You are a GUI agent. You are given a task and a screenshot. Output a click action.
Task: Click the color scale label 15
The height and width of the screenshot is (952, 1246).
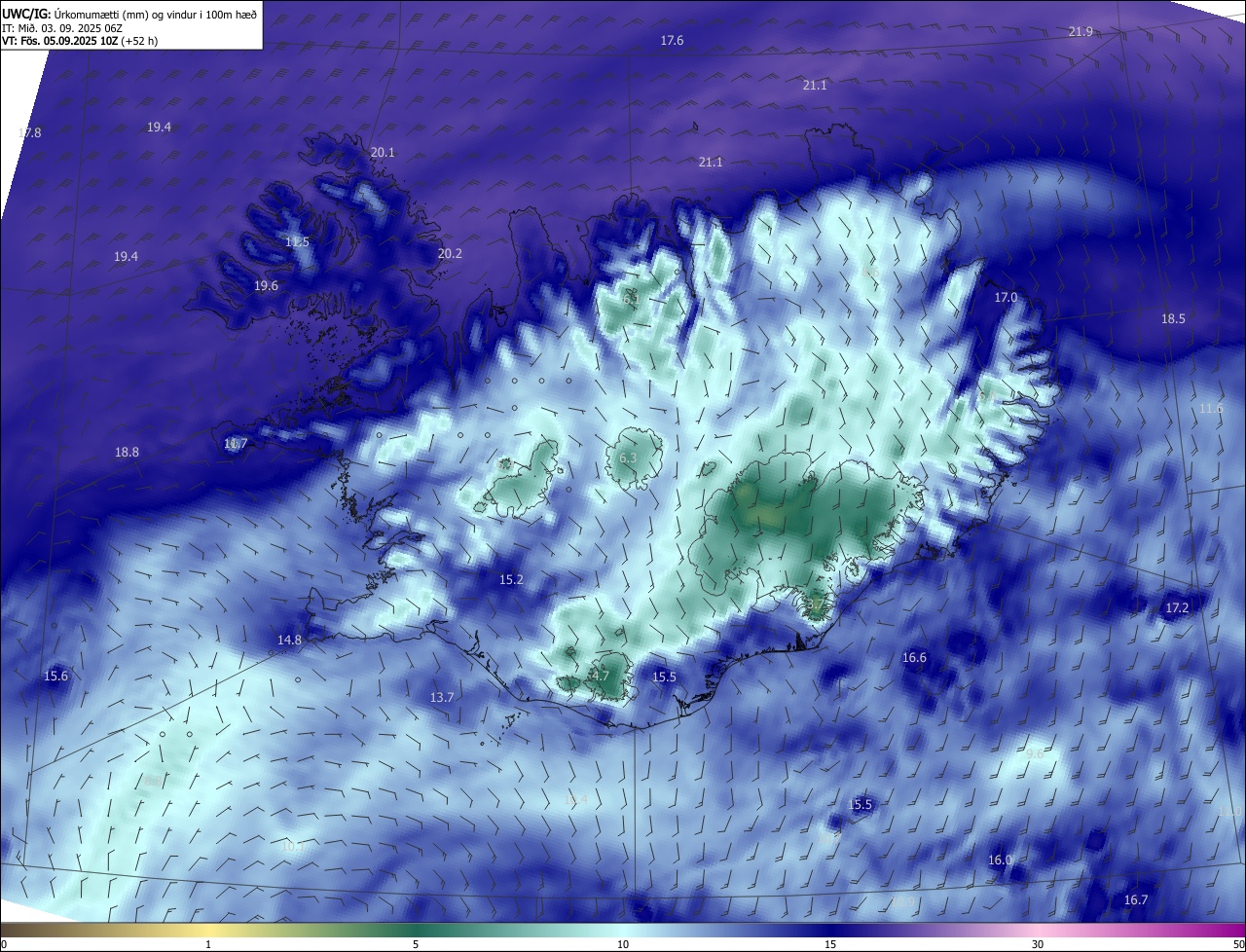point(830,944)
